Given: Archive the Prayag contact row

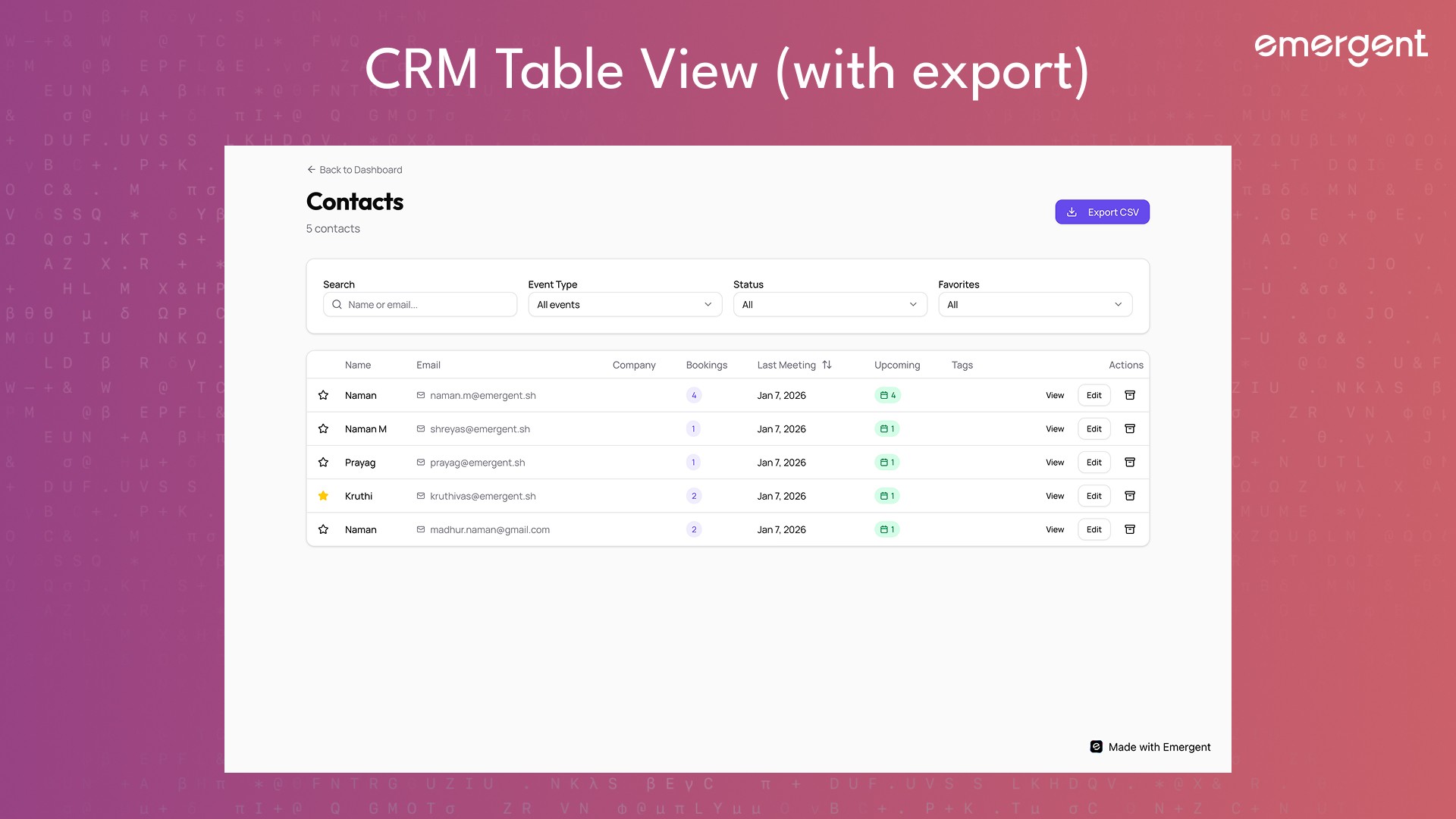Looking at the screenshot, I should tap(1129, 462).
